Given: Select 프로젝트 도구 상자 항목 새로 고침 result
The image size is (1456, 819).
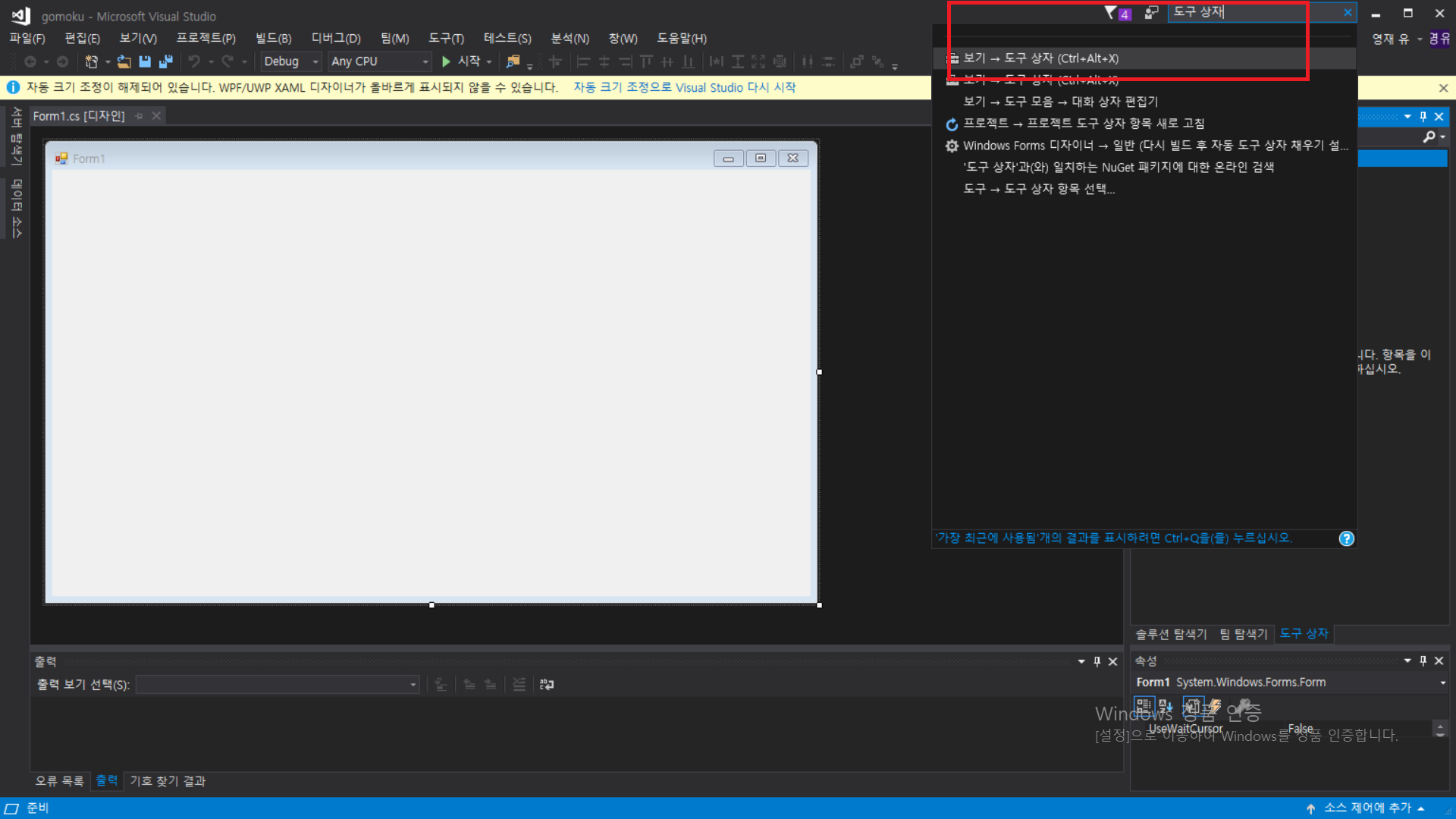Looking at the screenshot, I should (1084, 124).
